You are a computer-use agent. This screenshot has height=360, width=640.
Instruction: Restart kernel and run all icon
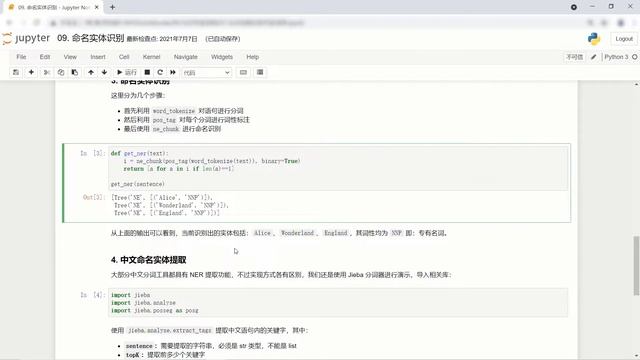173,72
